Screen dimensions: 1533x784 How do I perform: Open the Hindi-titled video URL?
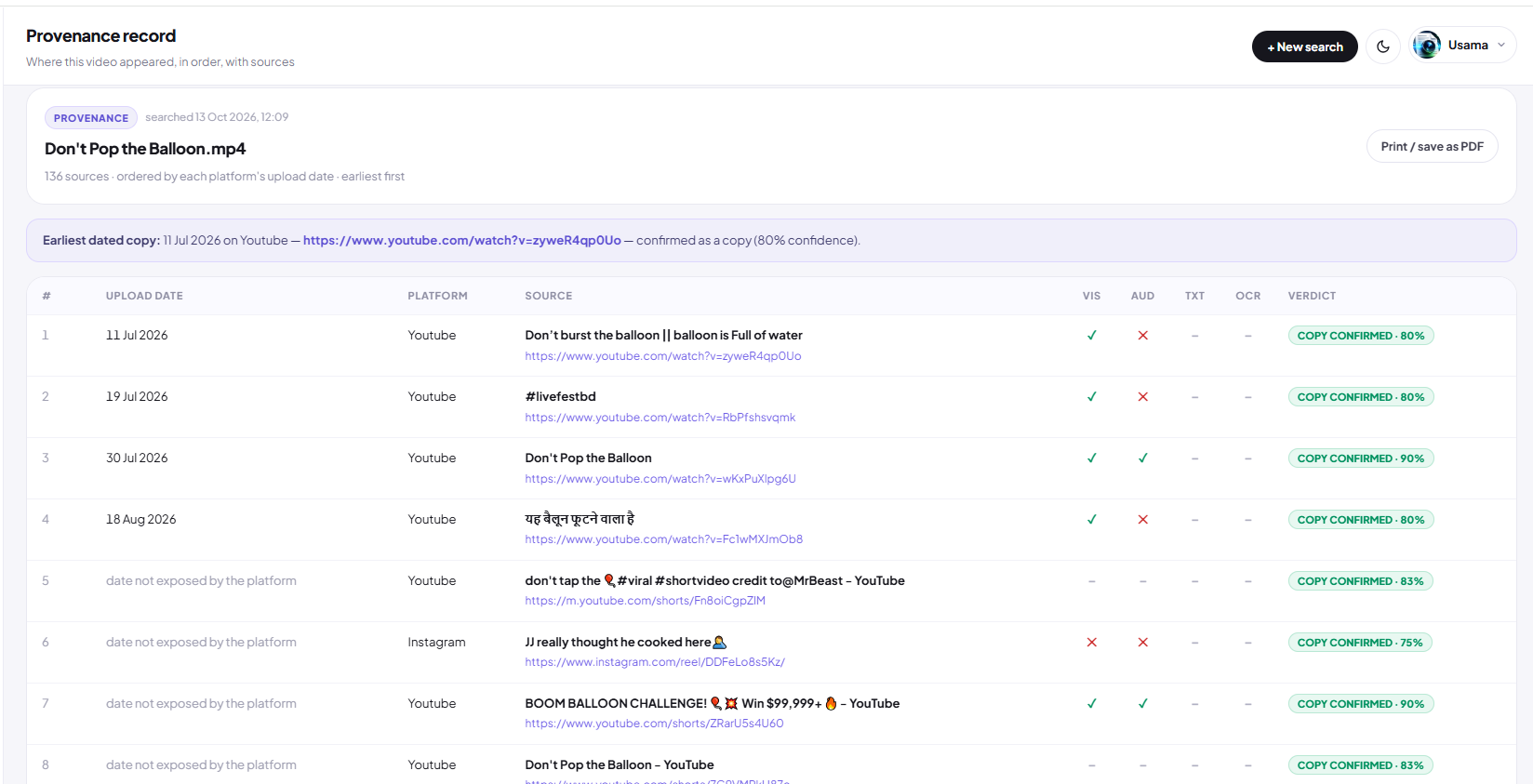663,539
